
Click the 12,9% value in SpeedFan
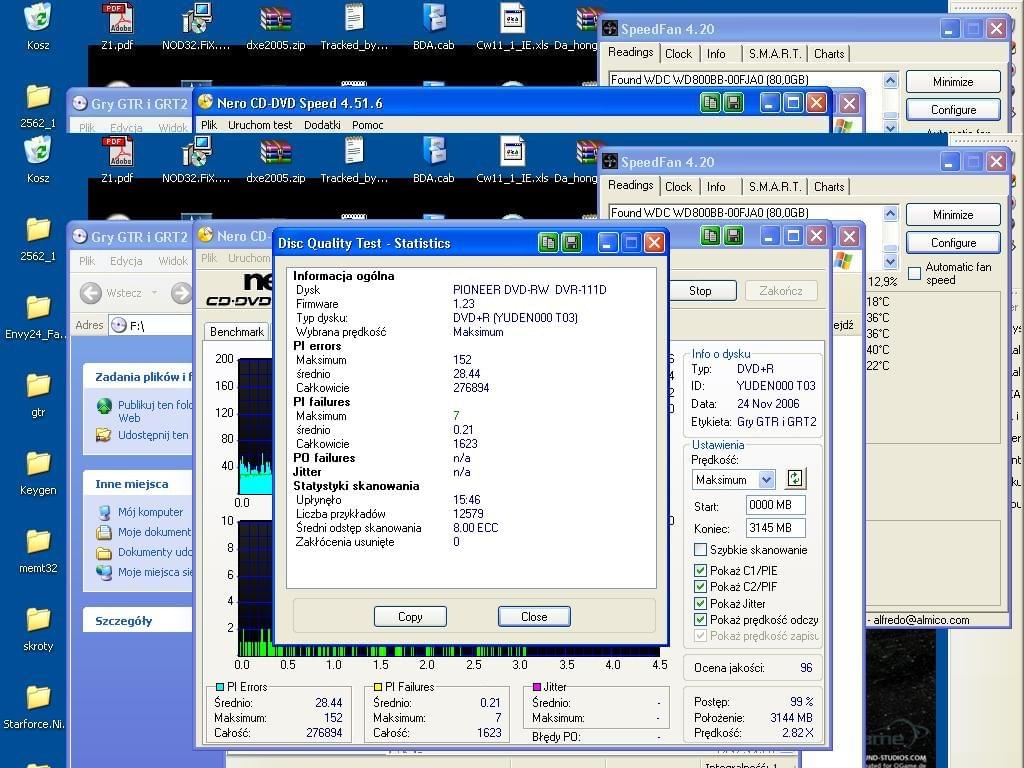pyautogui.click(x=882, y=281)
